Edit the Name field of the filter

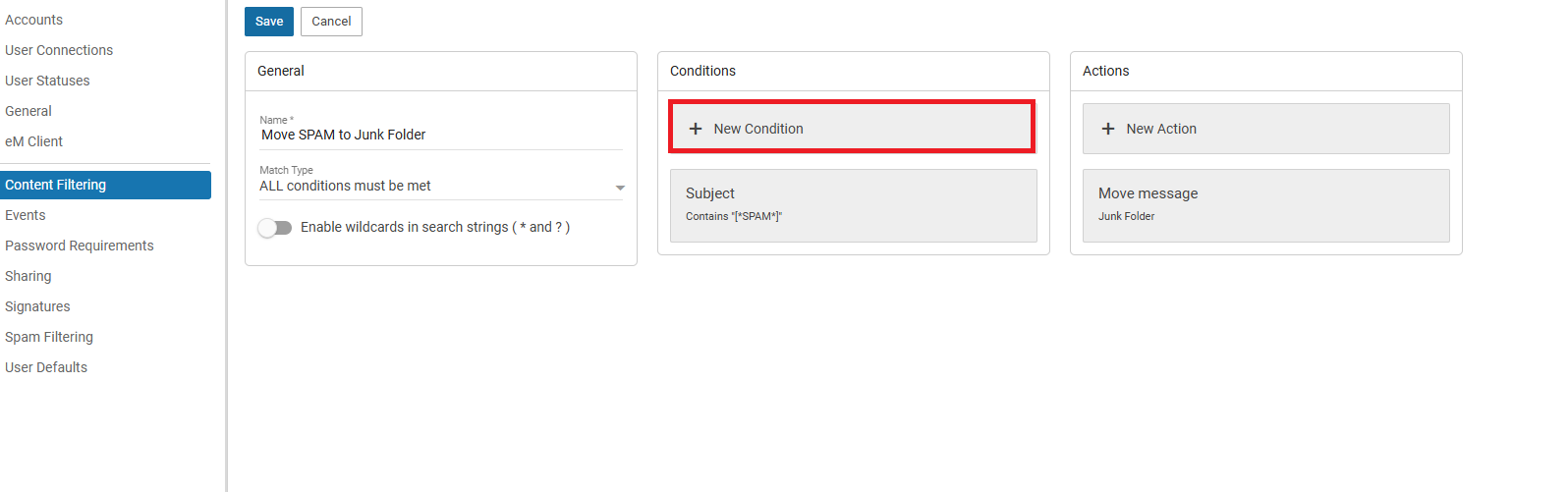click(x=441, y=135)
